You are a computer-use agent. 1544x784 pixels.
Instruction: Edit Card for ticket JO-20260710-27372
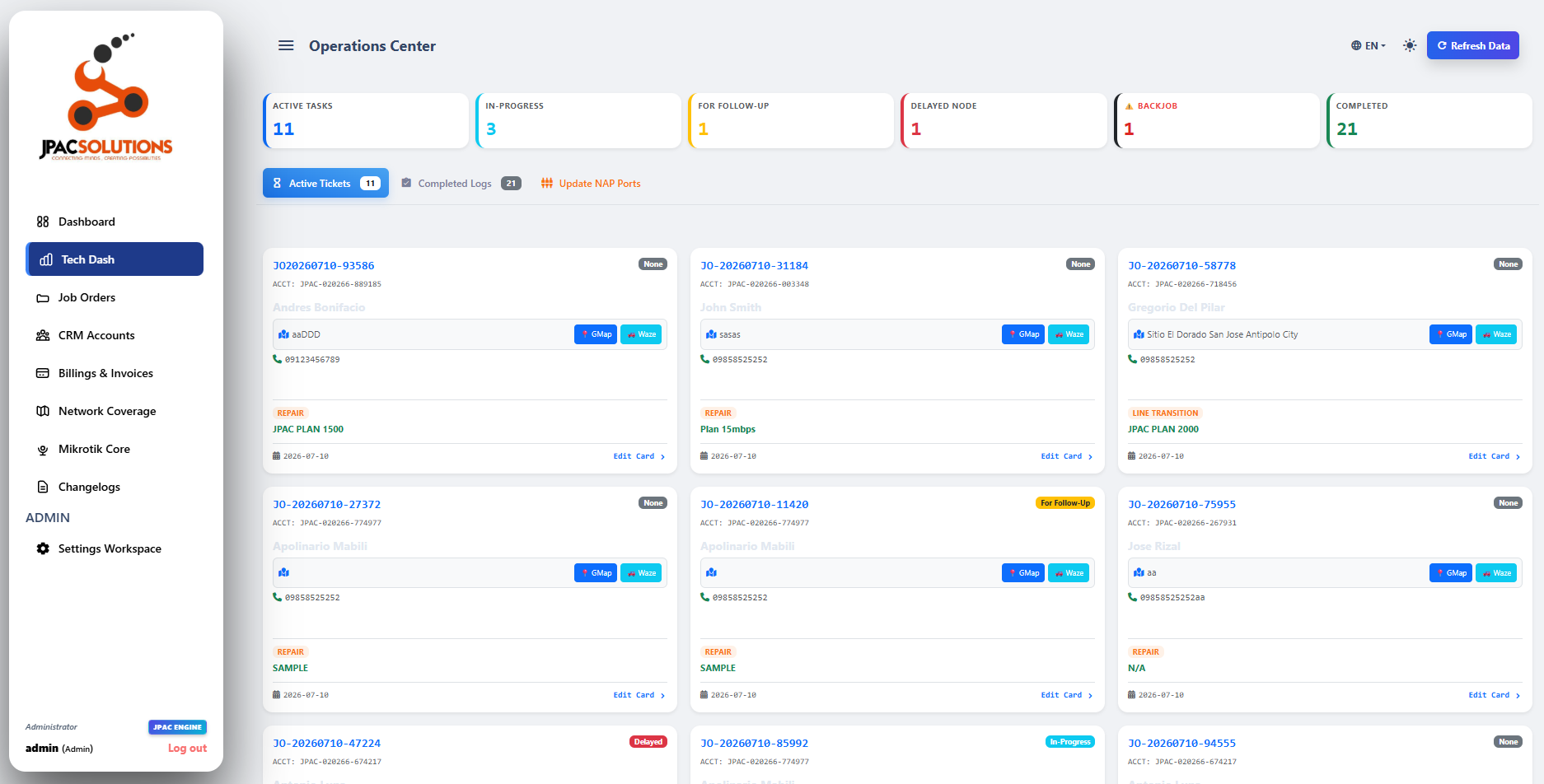[639, 695]
